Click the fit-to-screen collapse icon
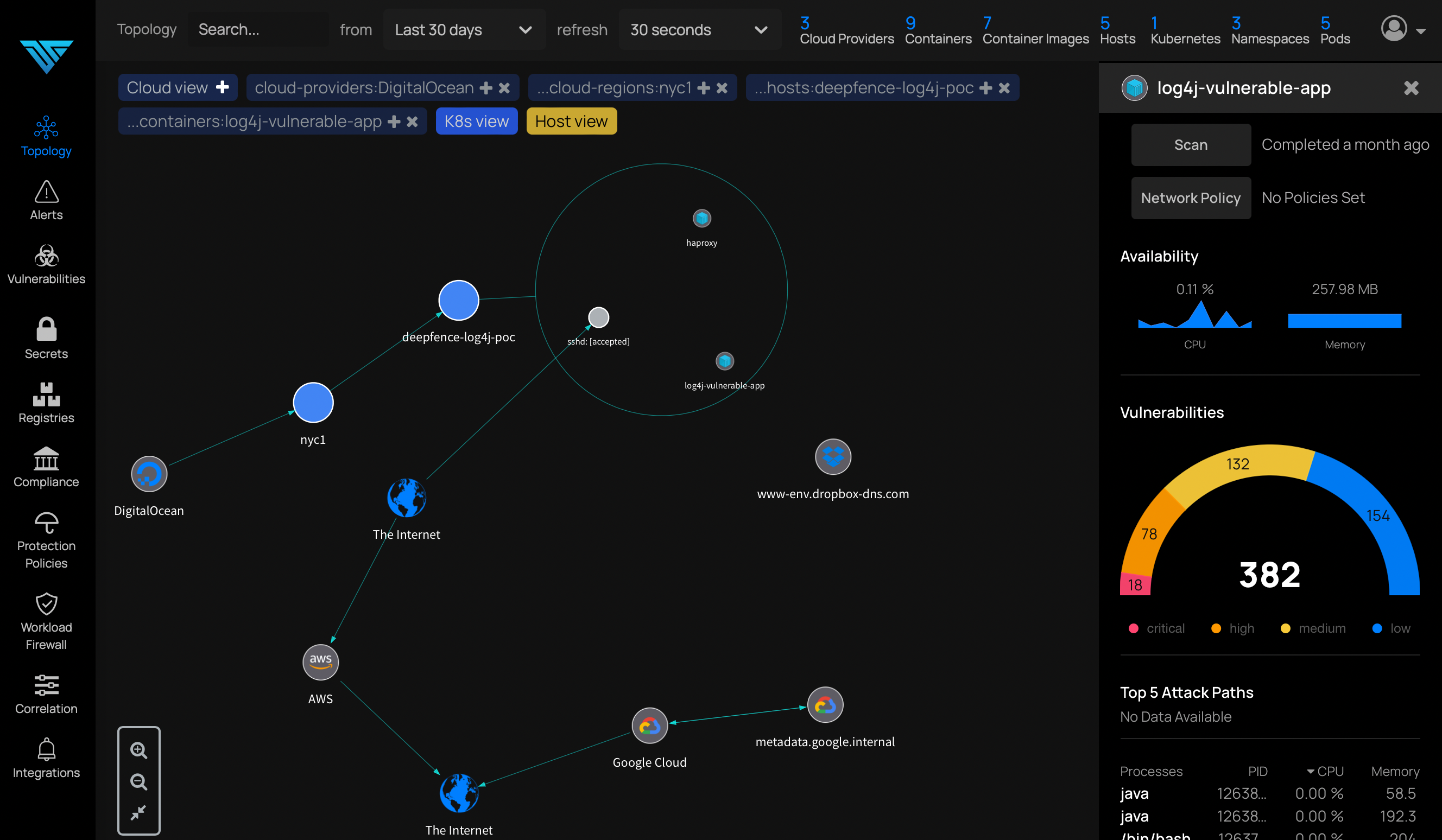 tap(138, 812)
